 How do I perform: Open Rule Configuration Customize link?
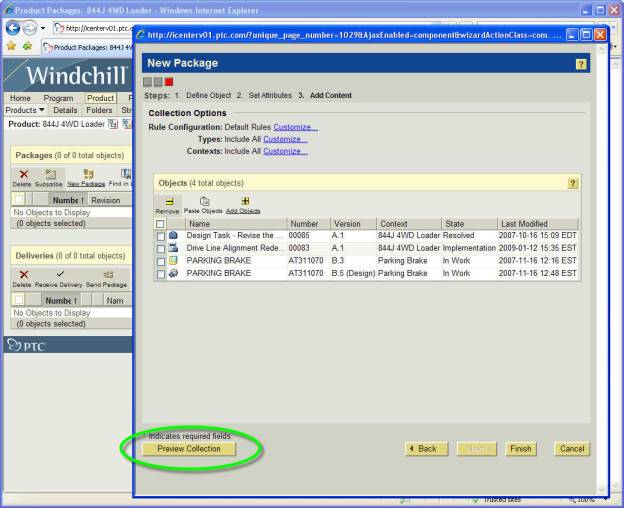coord(295,127)
